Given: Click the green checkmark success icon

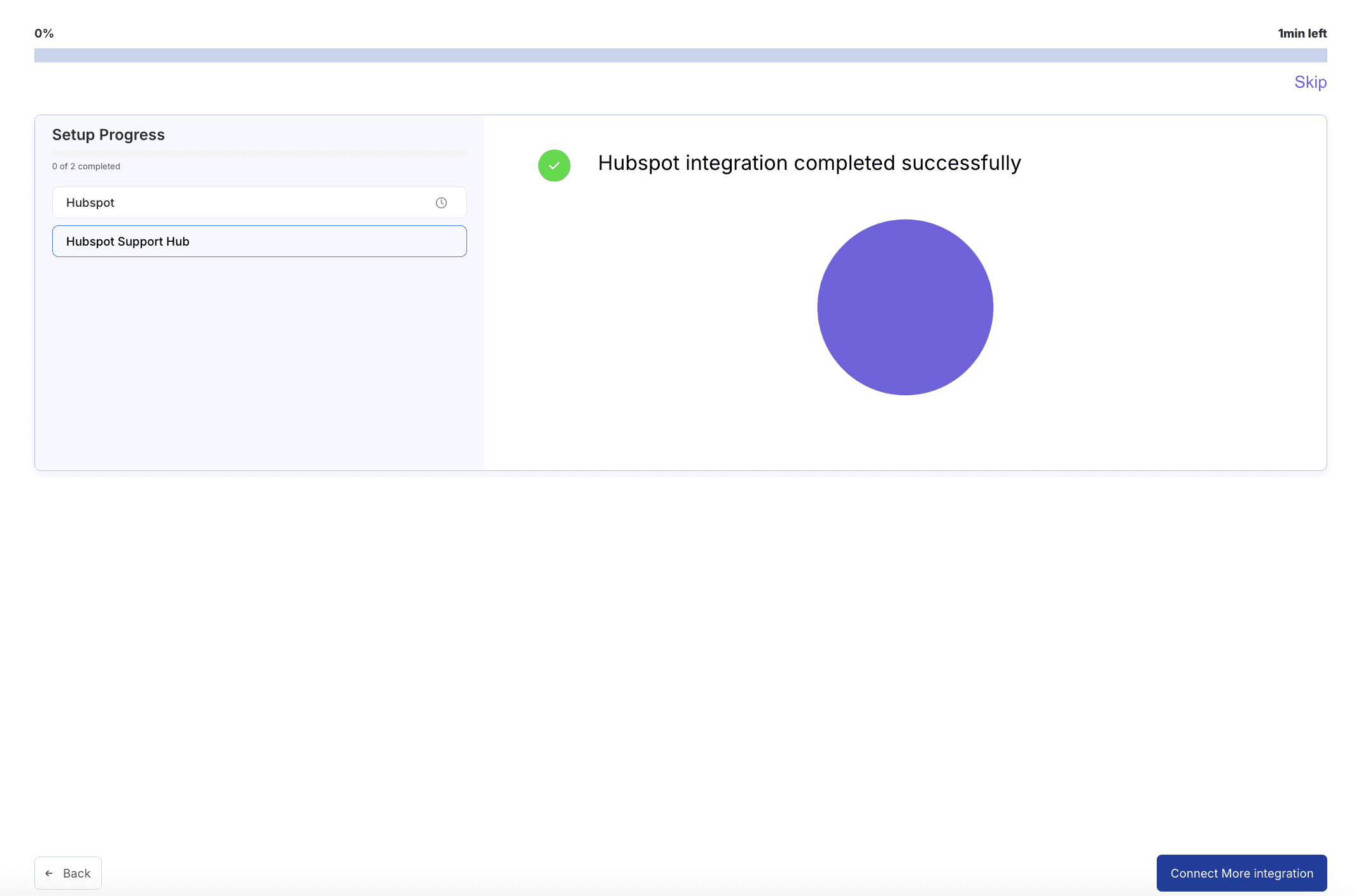Looking at the screenshot, I should click(x=554, y=165).
